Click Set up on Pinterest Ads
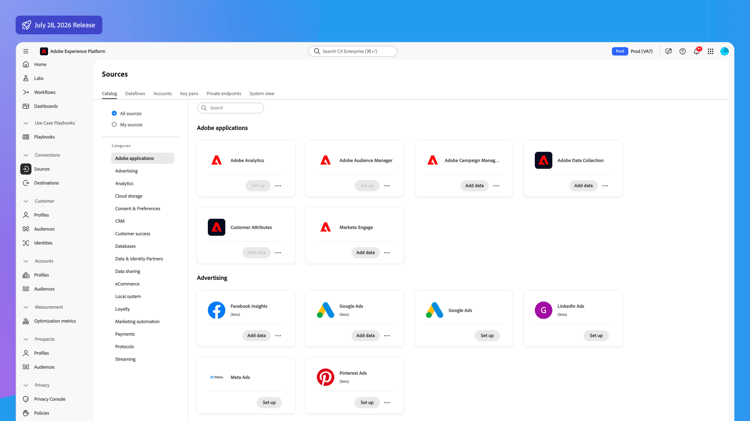The image size is (750, 421). tap(367, 402)
